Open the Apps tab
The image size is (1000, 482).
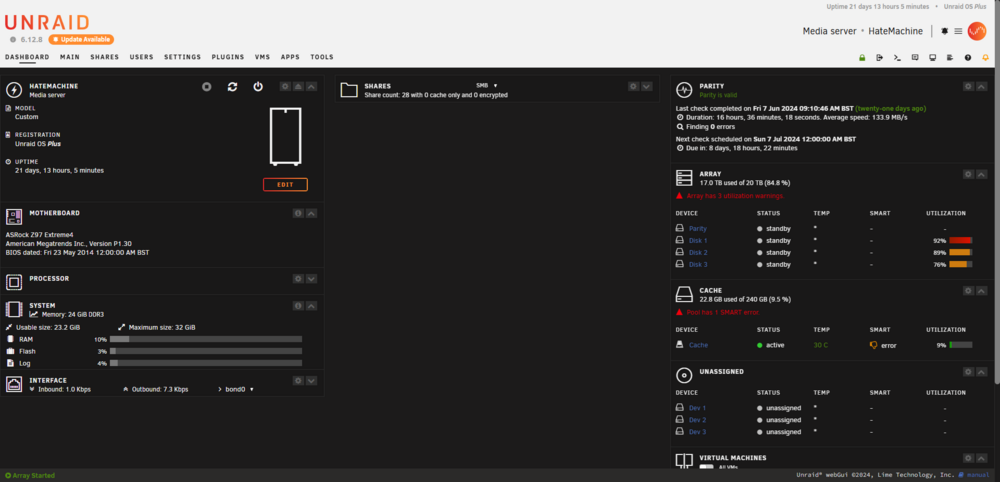290,57
